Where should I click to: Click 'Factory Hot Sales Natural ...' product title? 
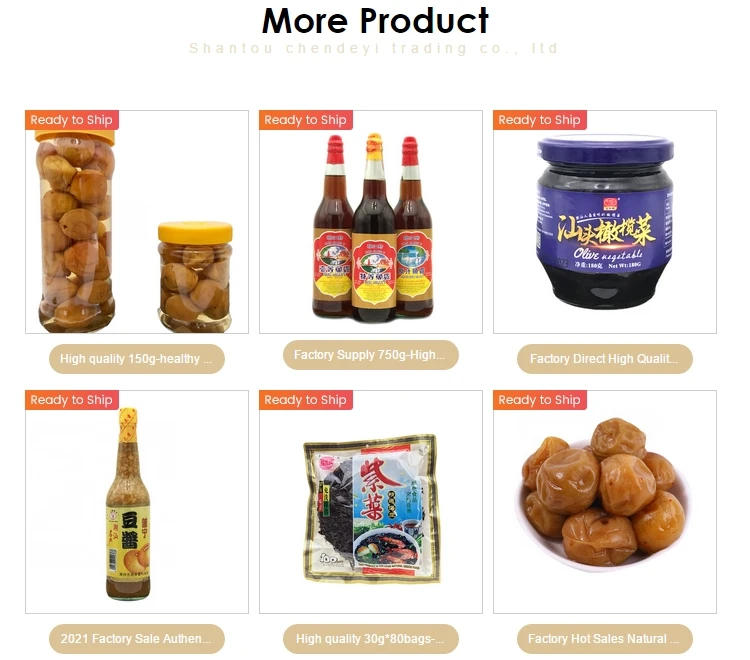point(605,638)
